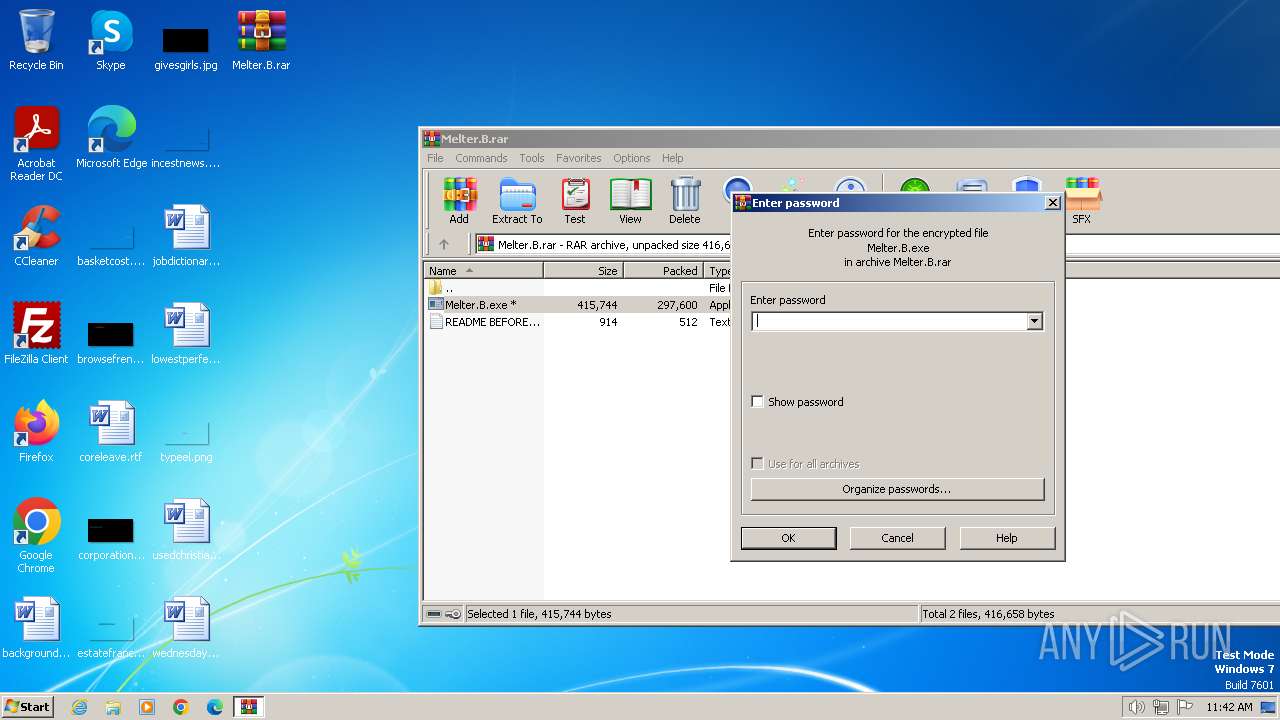Image resolution: width=1280 pixels, height=720 pixels.
Task: Select the parent folder '..' row
Action: pyautogui.click(x=579, y=288)
